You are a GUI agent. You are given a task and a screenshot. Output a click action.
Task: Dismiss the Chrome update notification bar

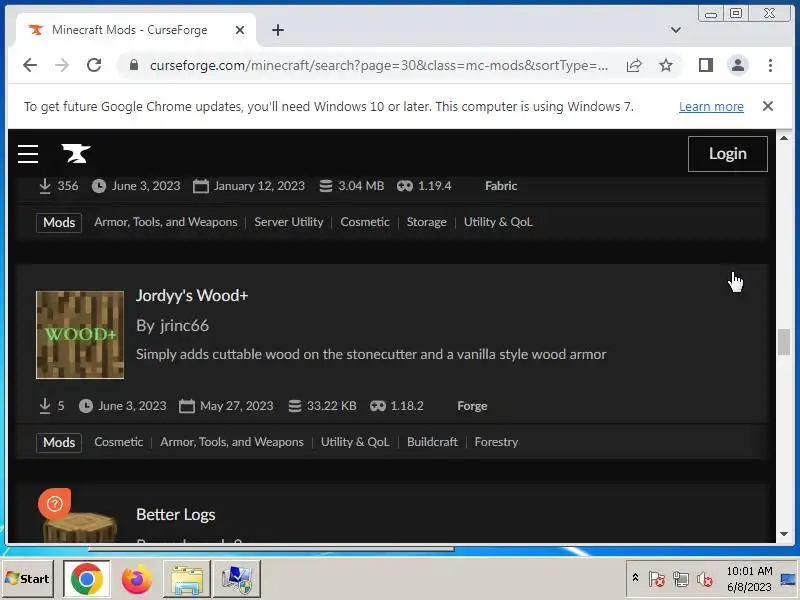click(768, 106)
